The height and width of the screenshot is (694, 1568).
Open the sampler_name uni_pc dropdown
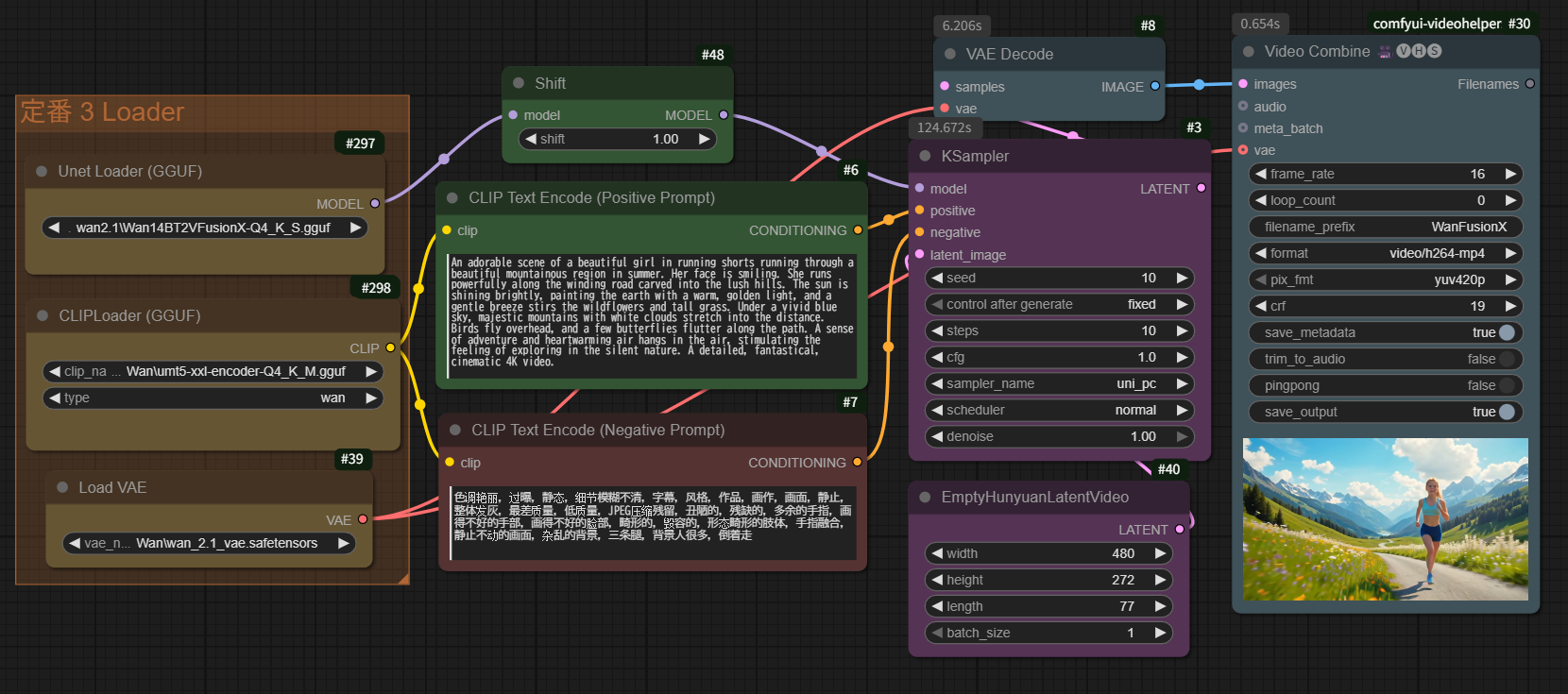[x=1058, y=383]
